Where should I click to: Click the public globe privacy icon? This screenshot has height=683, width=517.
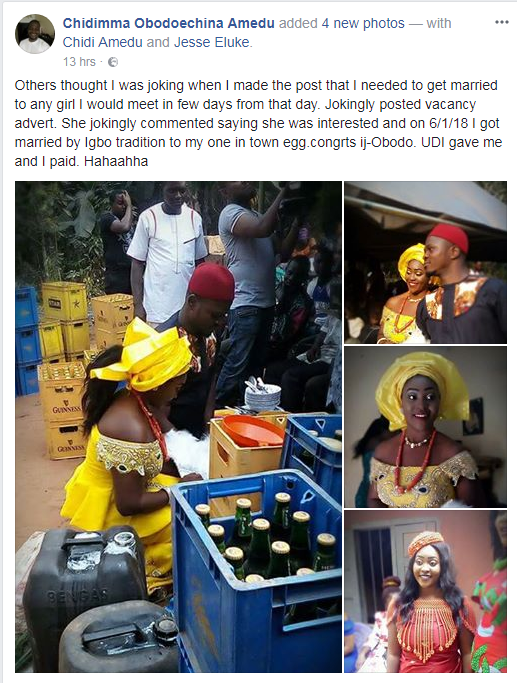(112, 62)
